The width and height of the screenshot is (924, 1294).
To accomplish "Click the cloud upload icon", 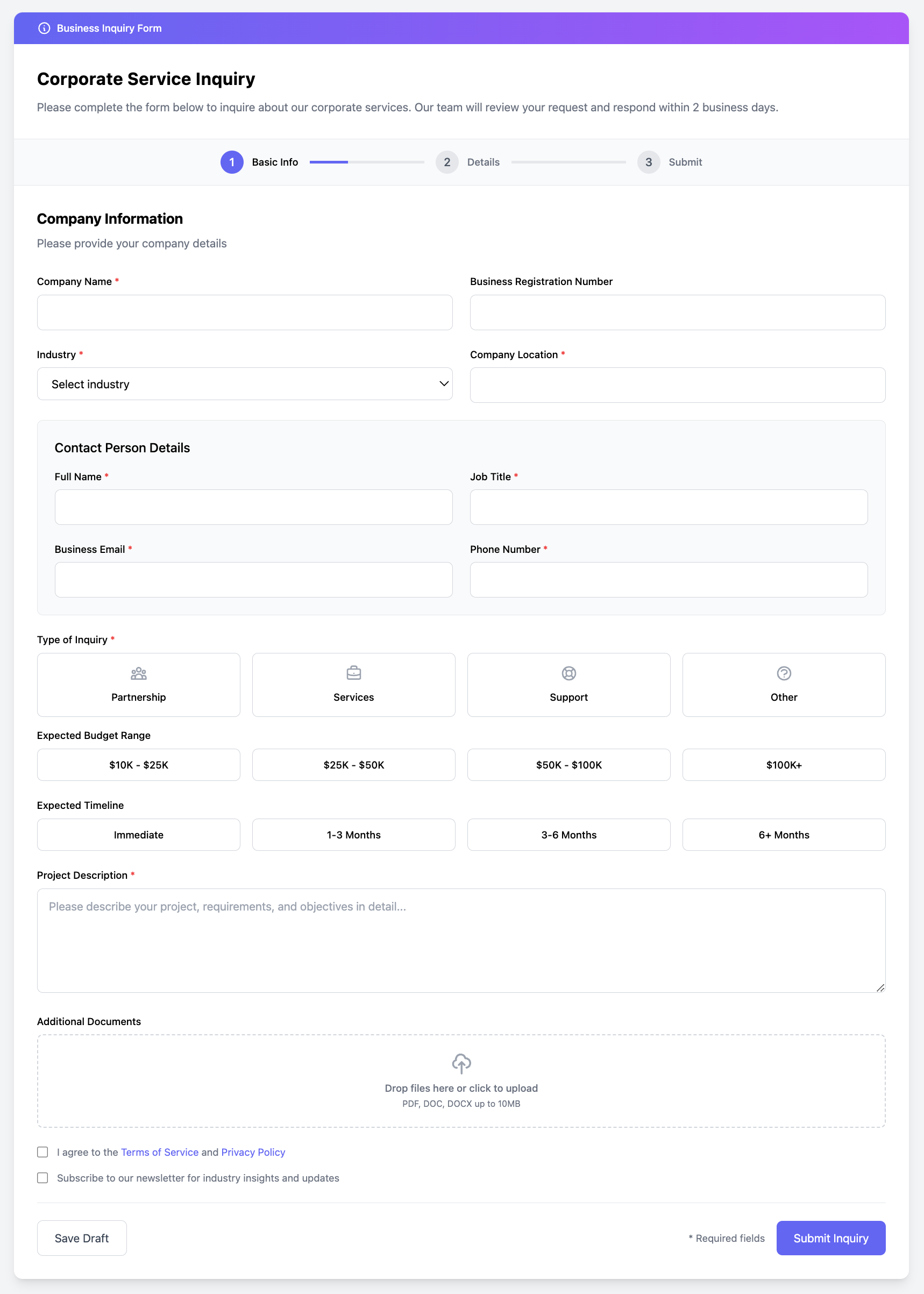I will tap(461, 1063).
